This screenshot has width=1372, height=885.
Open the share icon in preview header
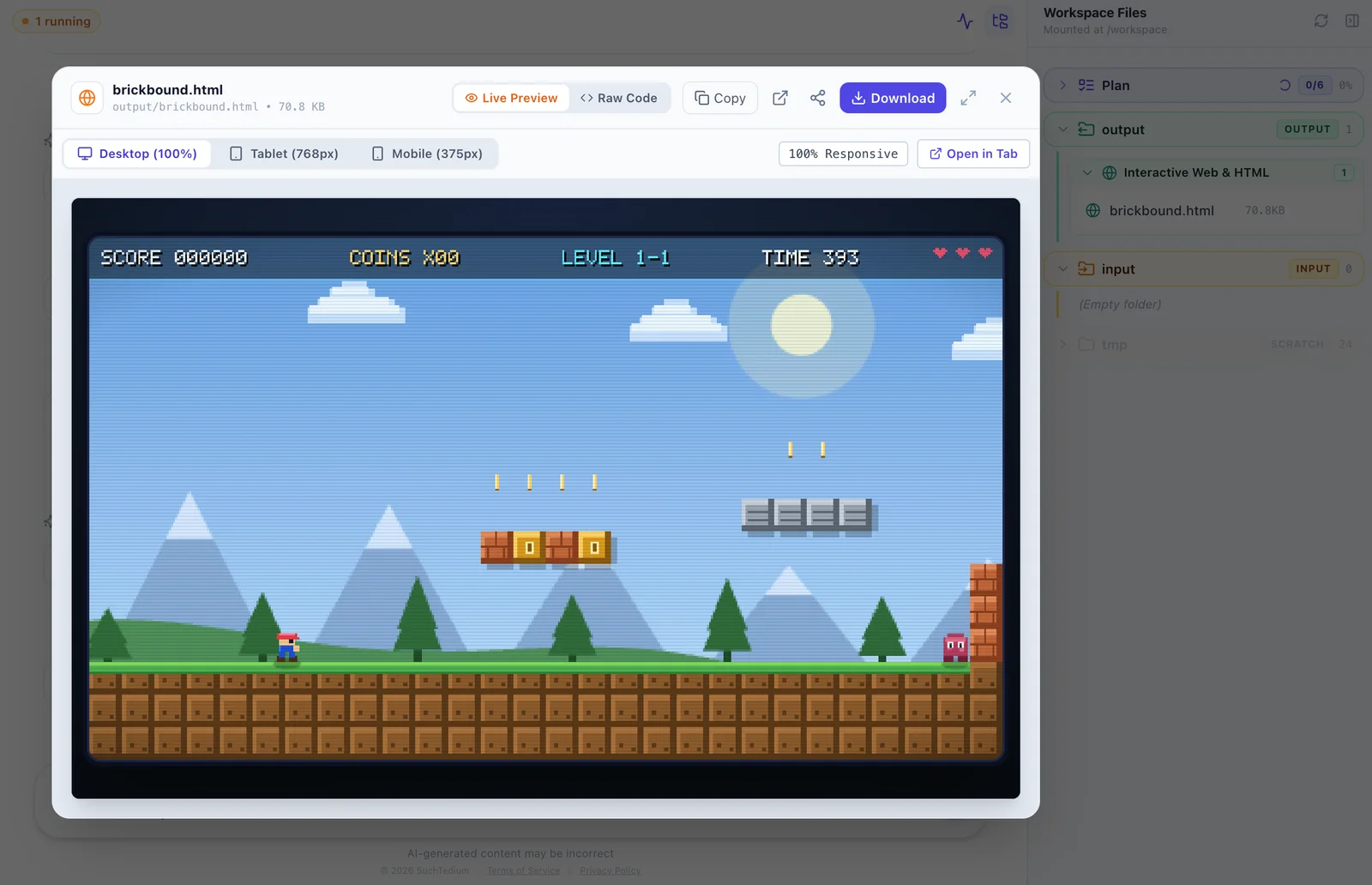coord(817,98)
